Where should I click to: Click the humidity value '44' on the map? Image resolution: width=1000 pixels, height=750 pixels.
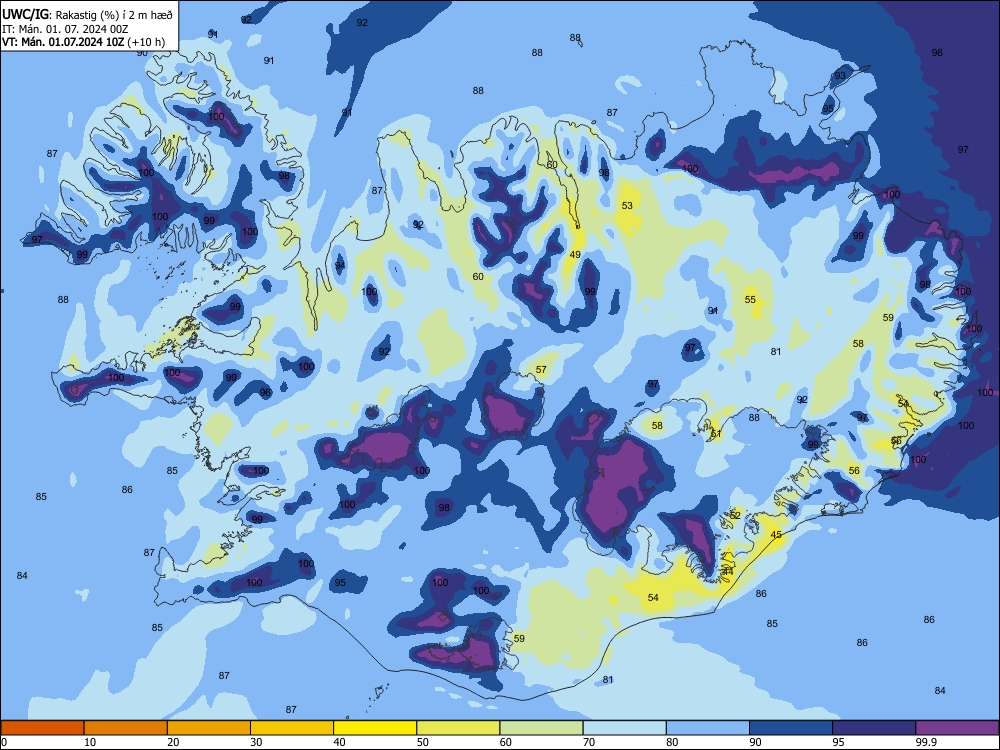click(728, 572)
